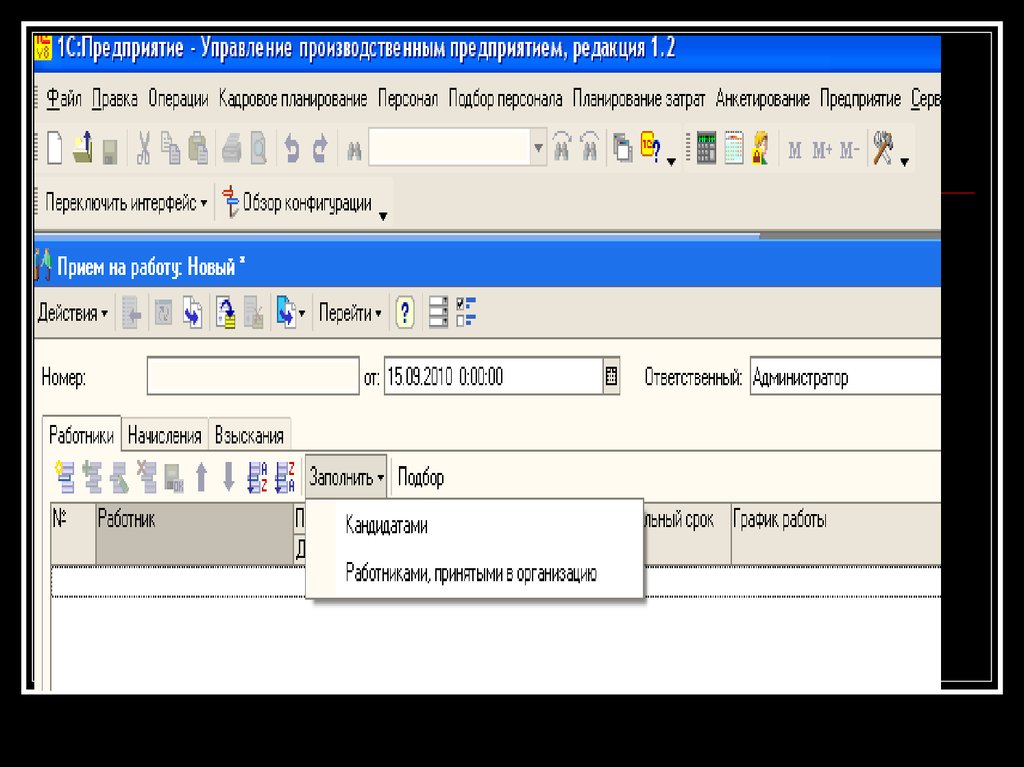Click the tools hammer-and-wrench icon
Viewport: 1024px width, 767px height.
883,149
